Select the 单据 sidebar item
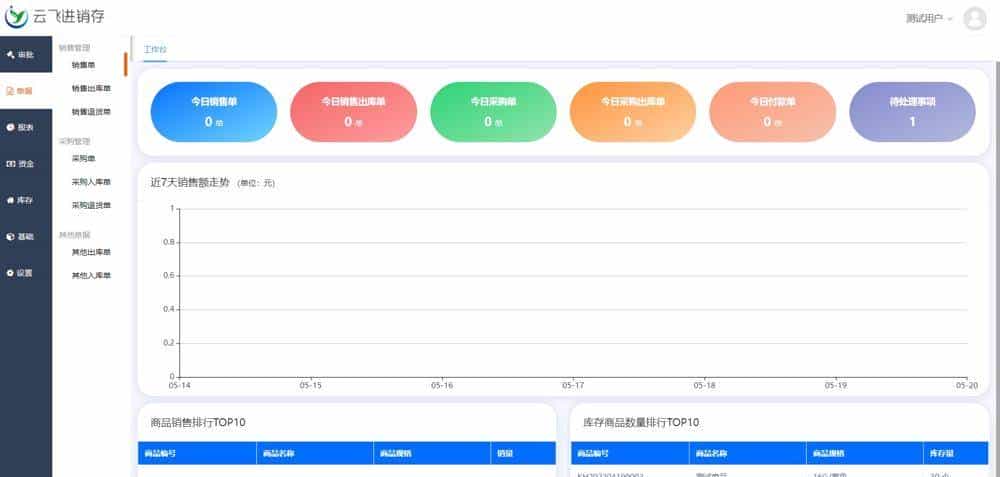The image size is (1000, 477). click(26, 91)
